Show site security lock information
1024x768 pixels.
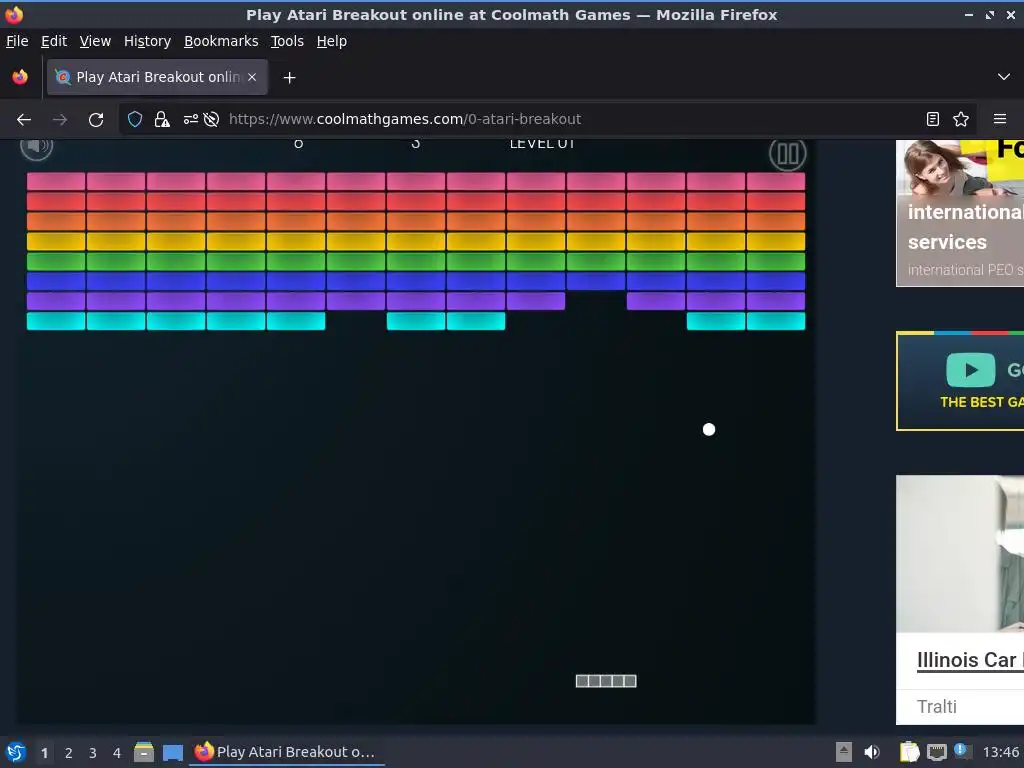(162, 119)
